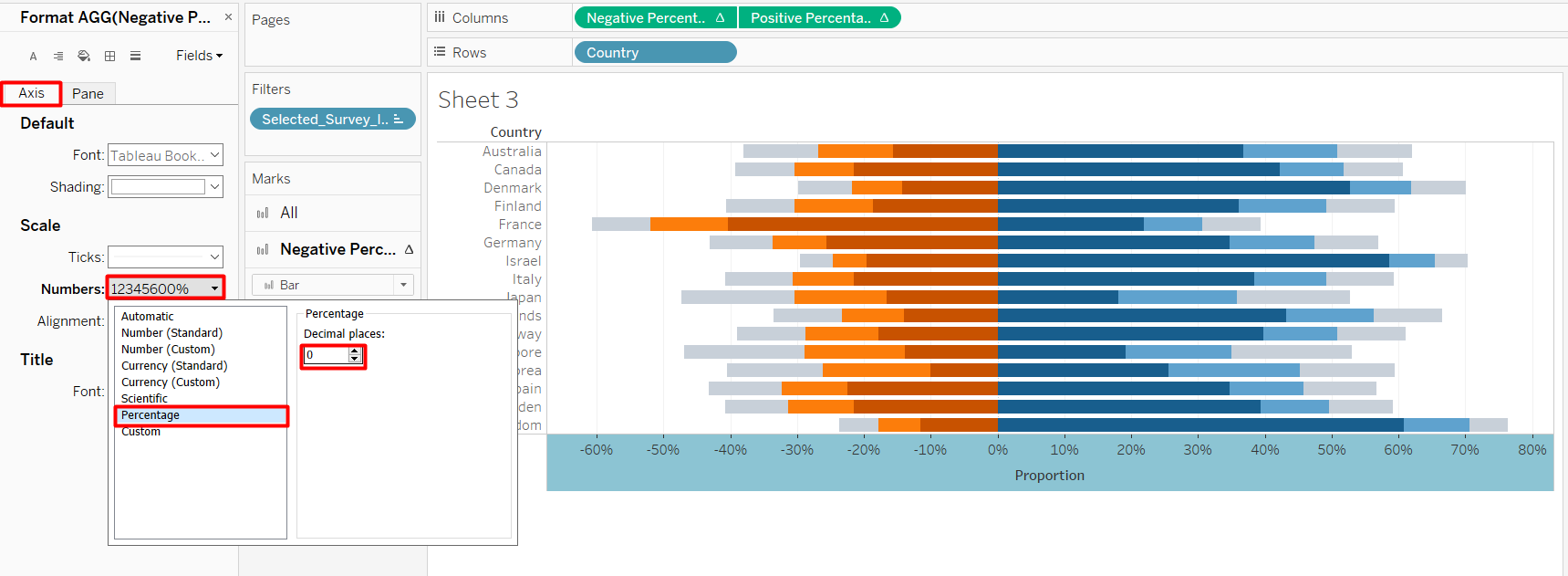This screenshot has width=1568, height=576.
Task: Switch to the Pane tab
Action: (x=88, y=94)
